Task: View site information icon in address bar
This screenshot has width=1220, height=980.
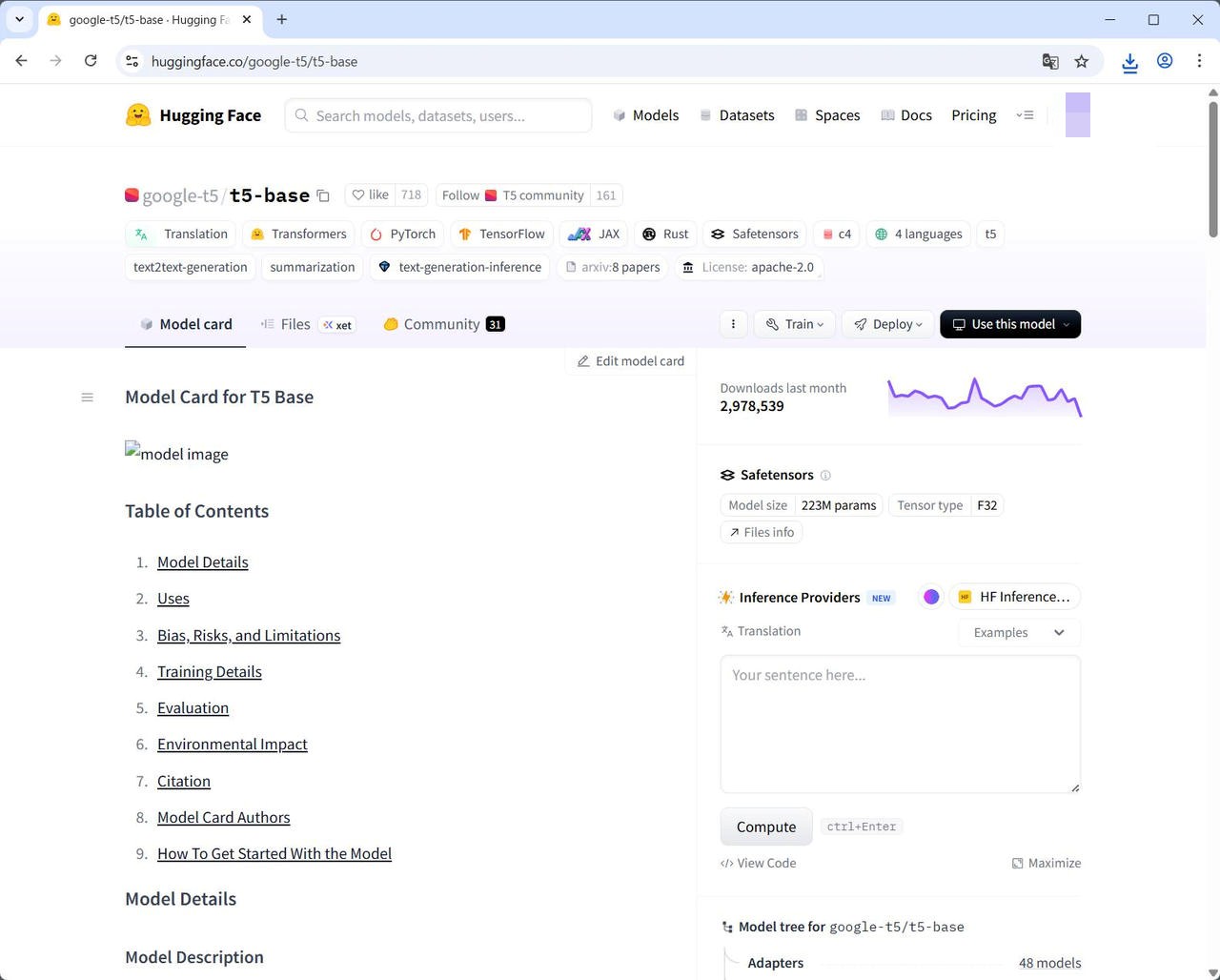Action: (x=132, y=61)
